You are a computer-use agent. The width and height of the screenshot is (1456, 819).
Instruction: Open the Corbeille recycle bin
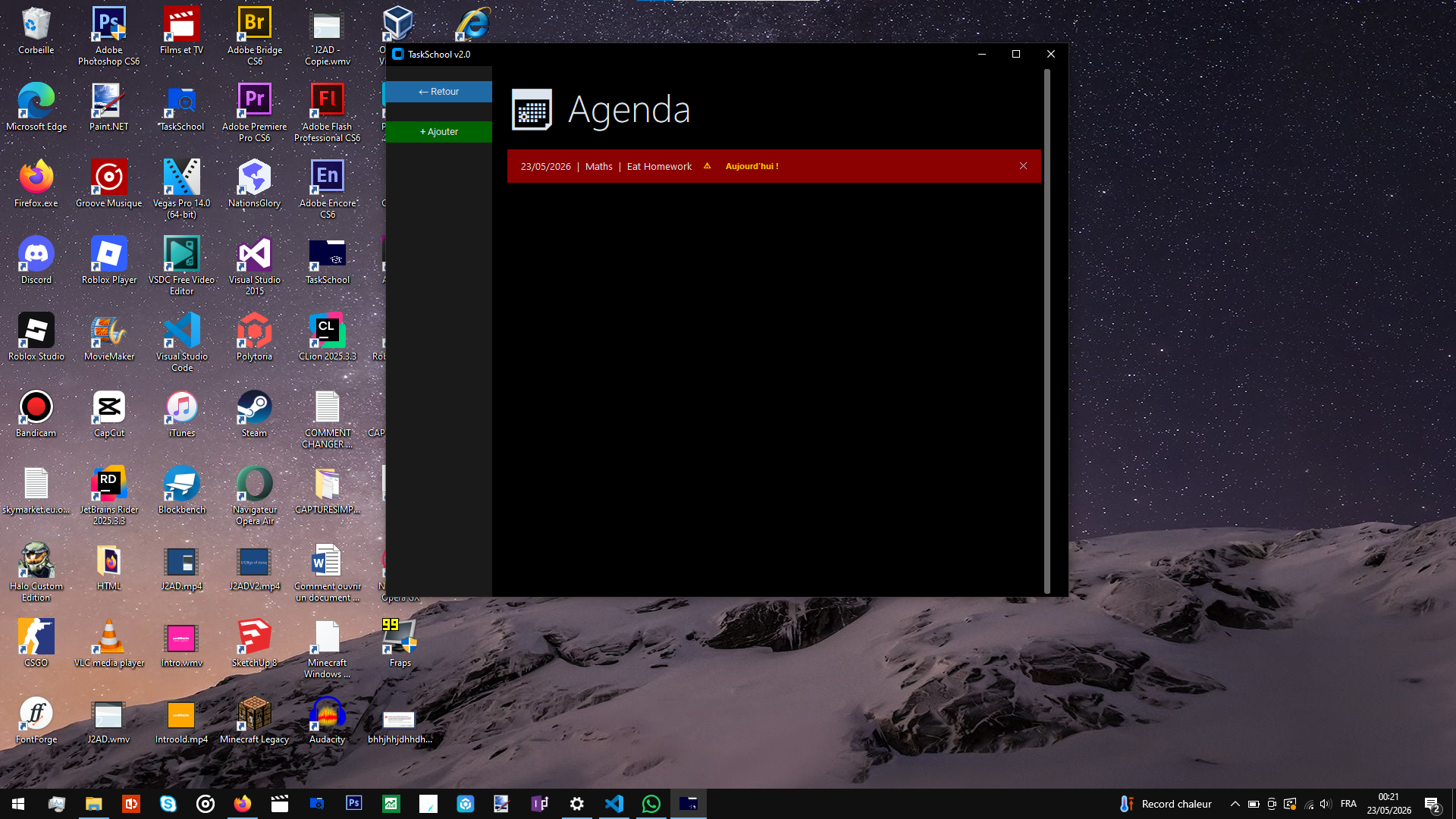[x=36, y=31]
